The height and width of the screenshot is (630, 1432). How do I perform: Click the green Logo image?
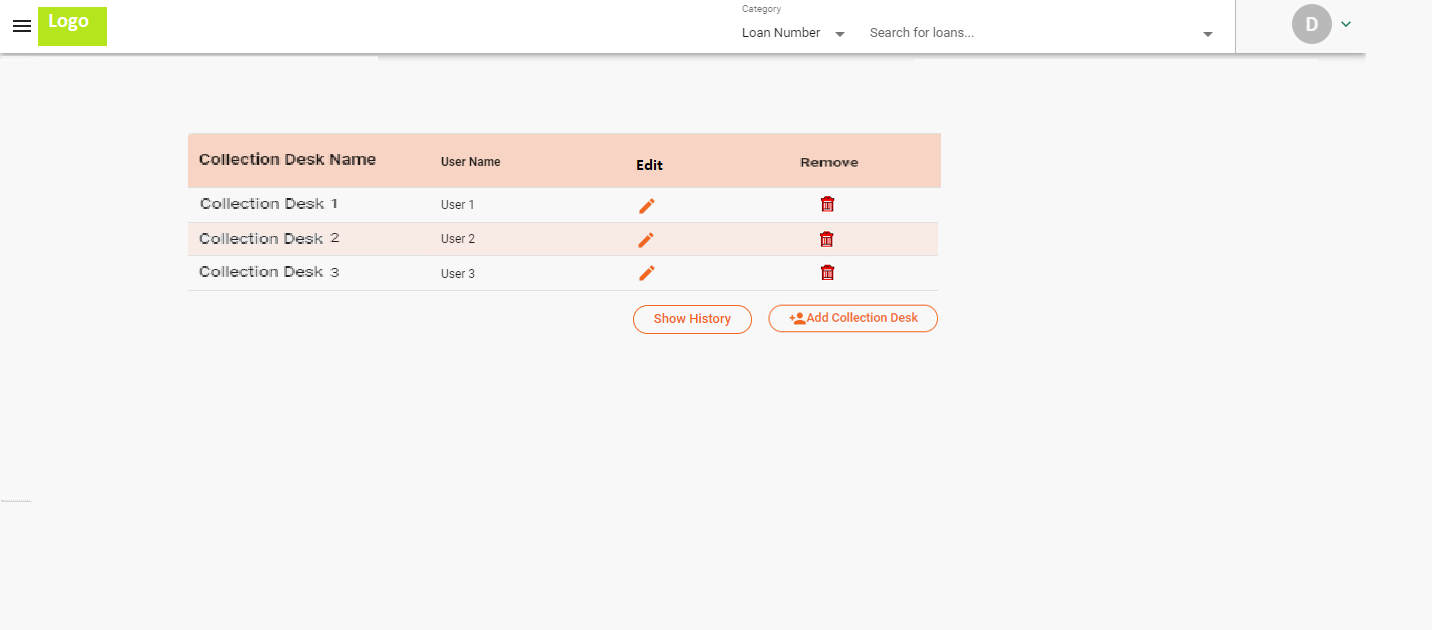click(72, 26)
